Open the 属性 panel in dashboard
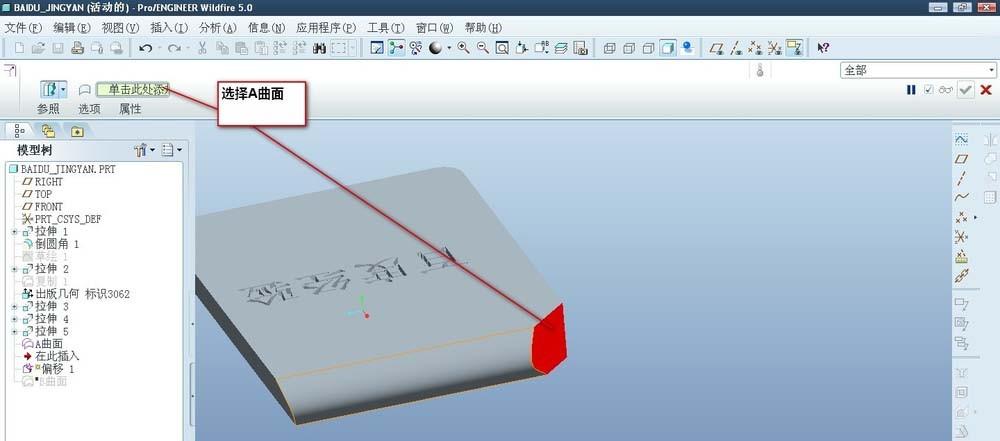 [x=130, y=109]
